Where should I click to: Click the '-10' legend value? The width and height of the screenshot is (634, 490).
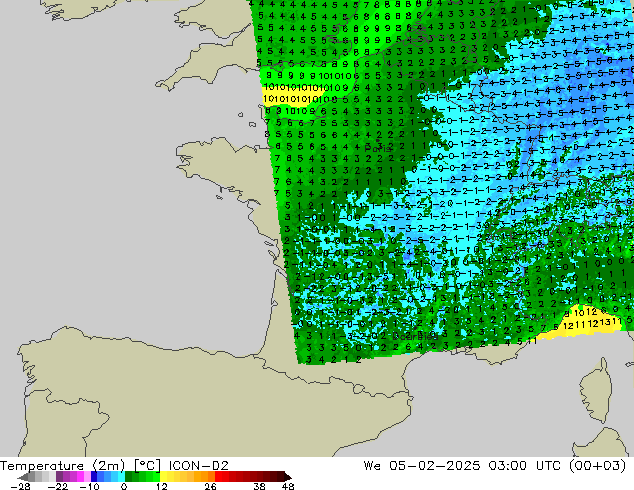pos(89,486)
